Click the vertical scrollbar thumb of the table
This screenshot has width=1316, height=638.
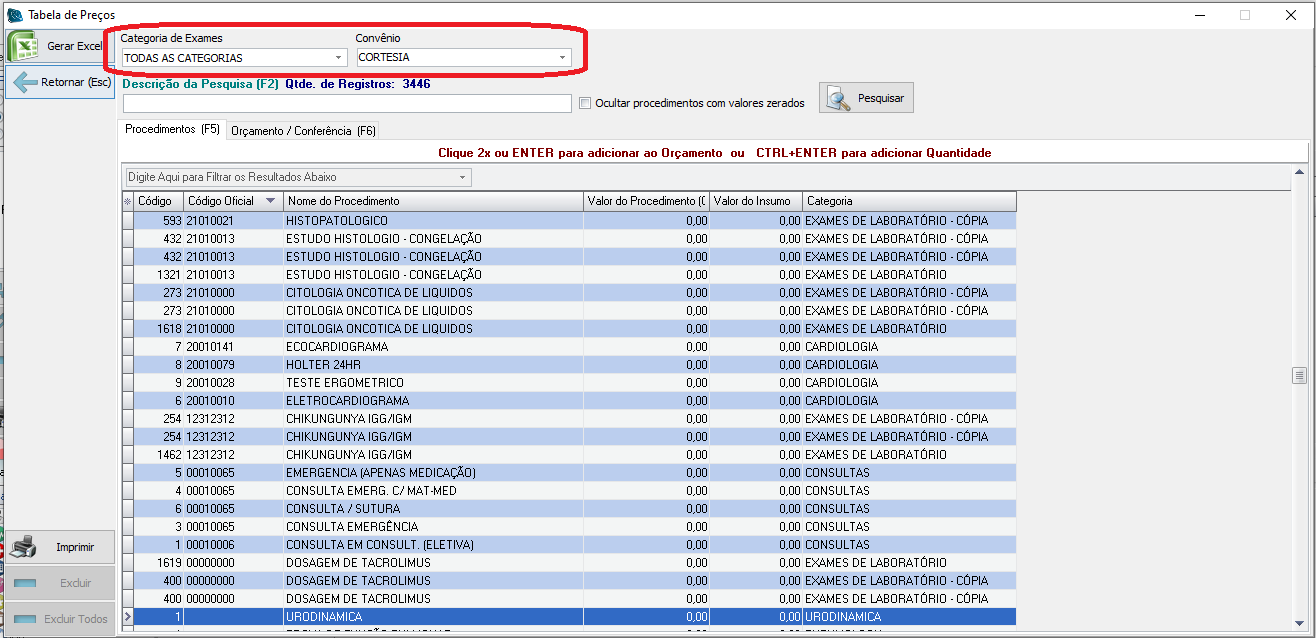tap(1299, 376)
